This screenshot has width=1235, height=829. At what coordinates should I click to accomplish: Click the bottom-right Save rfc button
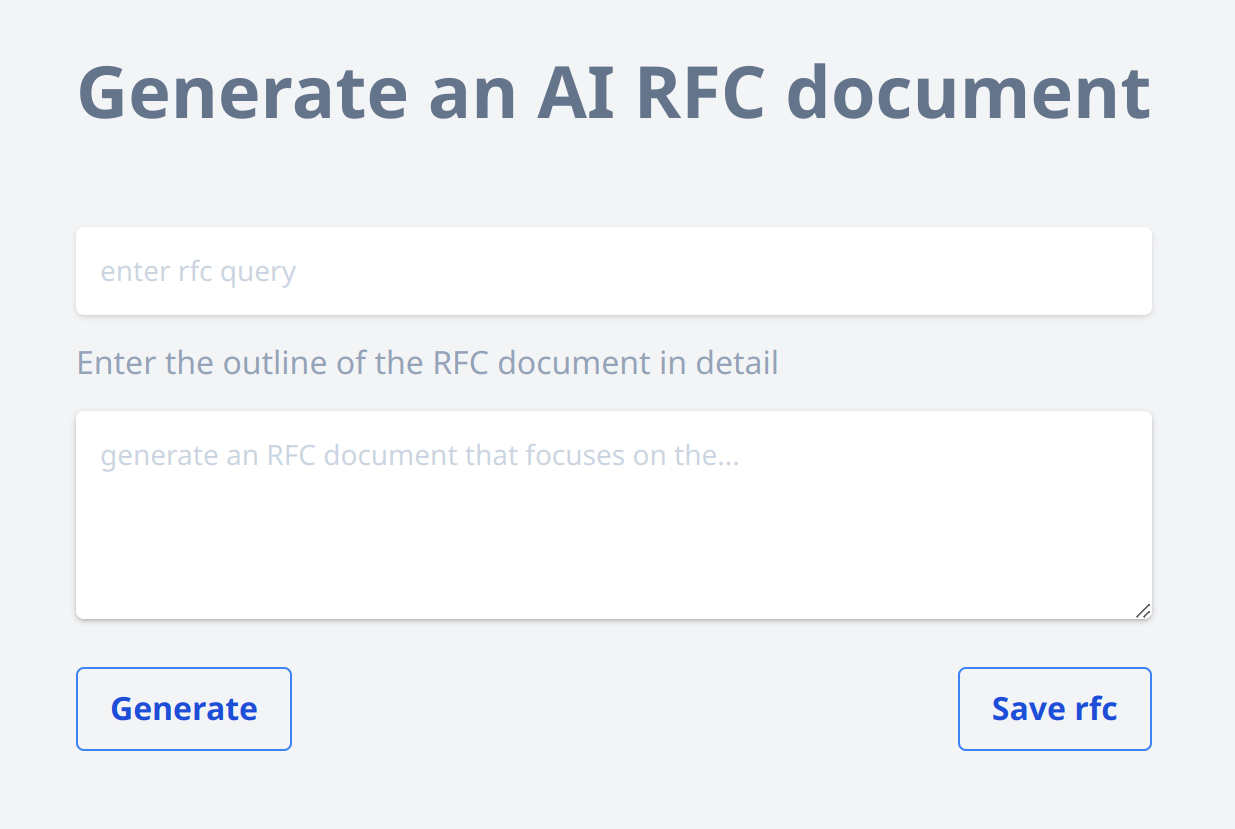(x=1054, y=708)
